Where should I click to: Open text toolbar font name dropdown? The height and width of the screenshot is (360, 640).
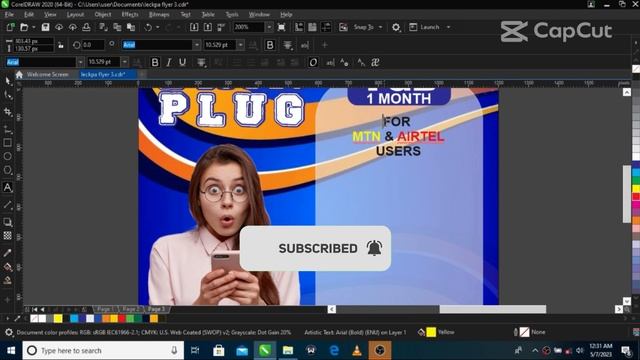coord(80,62)
